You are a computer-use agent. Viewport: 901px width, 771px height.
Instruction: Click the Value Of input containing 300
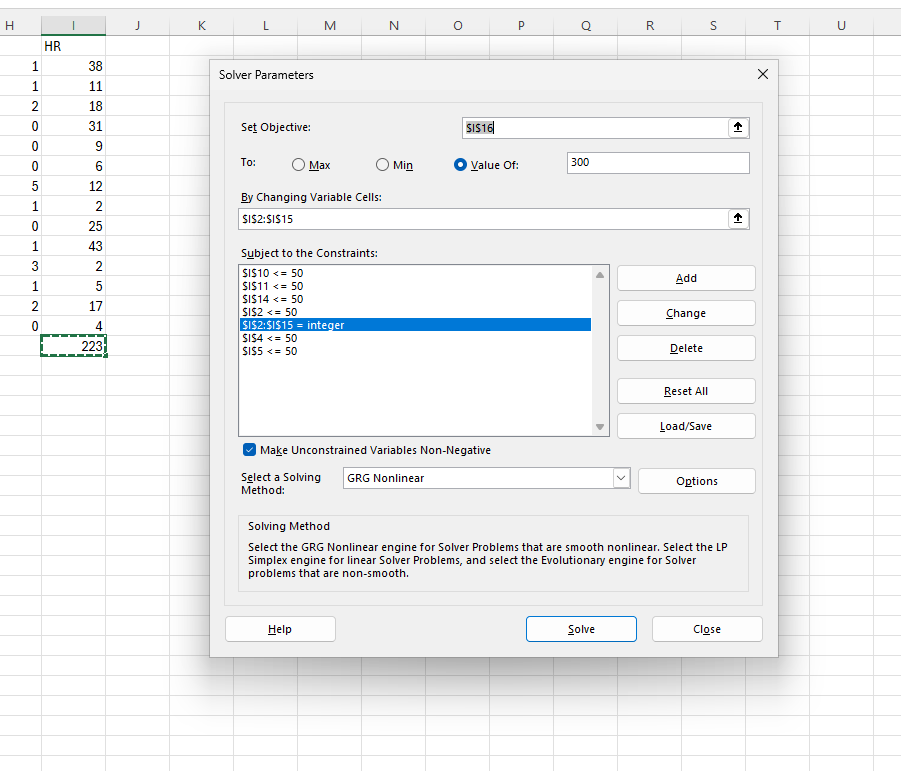[x=658, y=163]
